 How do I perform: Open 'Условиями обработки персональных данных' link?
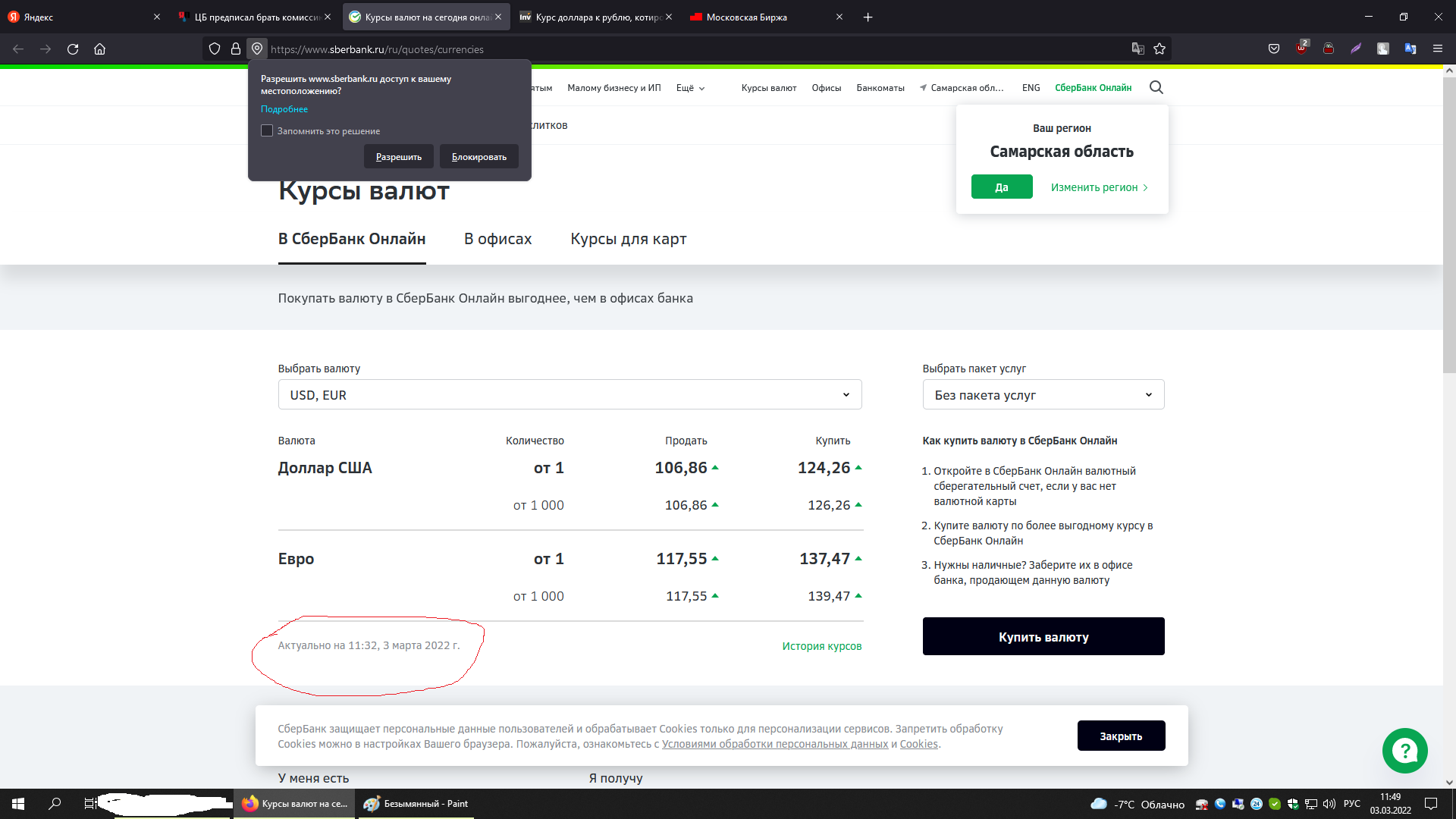775,745
